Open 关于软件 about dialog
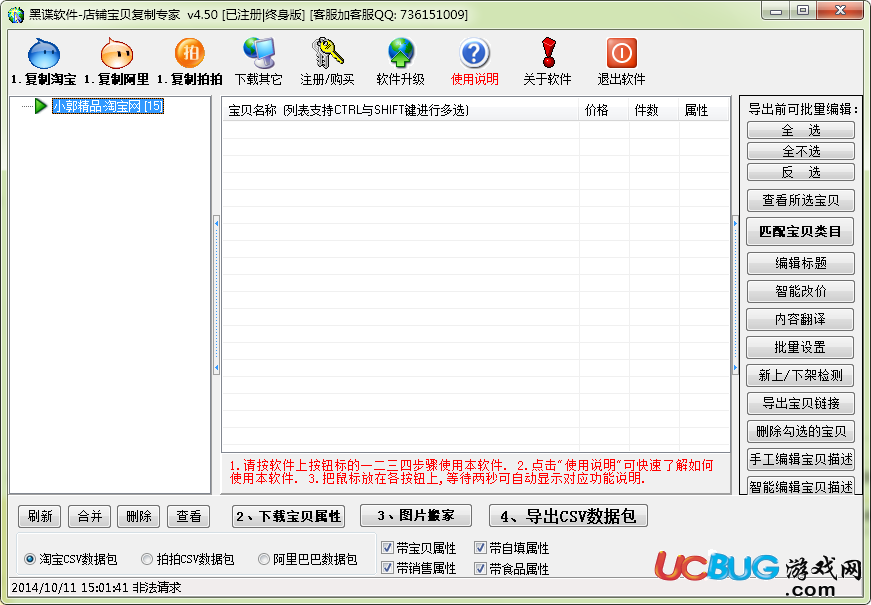871x605 pixels. click(x=547, y=62)
